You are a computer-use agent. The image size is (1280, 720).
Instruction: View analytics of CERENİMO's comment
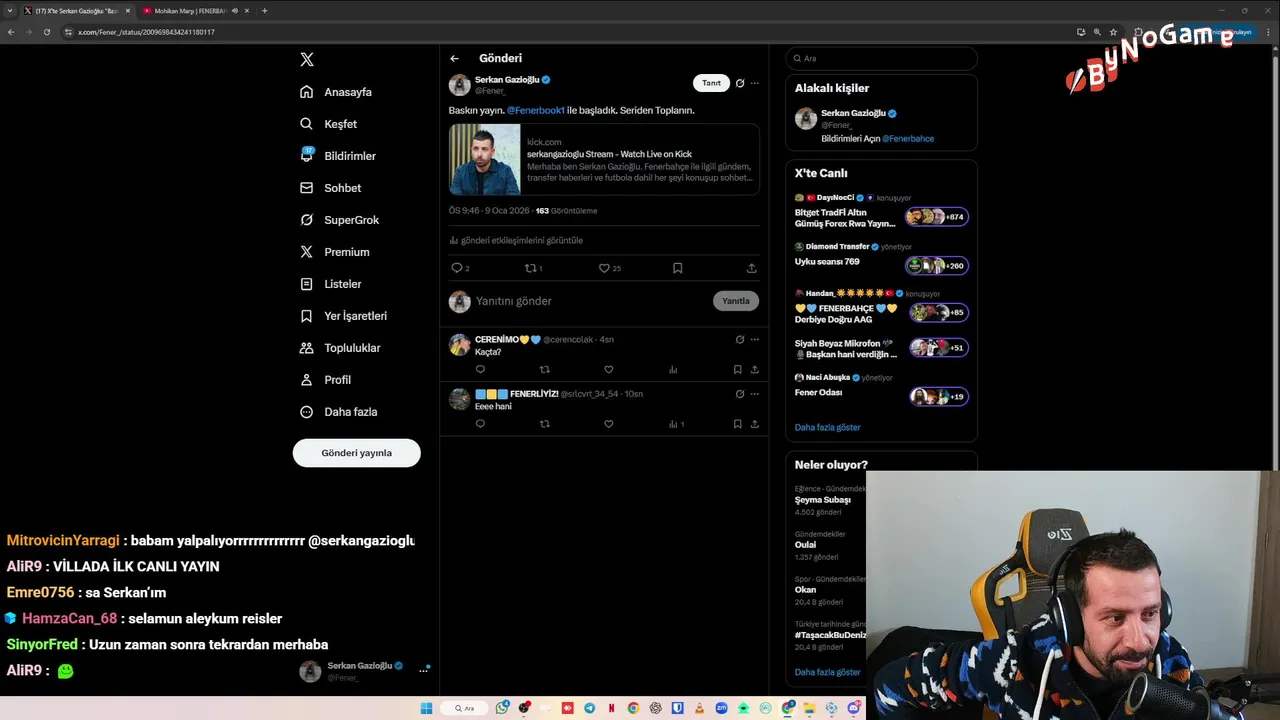[x=673, y=369]
